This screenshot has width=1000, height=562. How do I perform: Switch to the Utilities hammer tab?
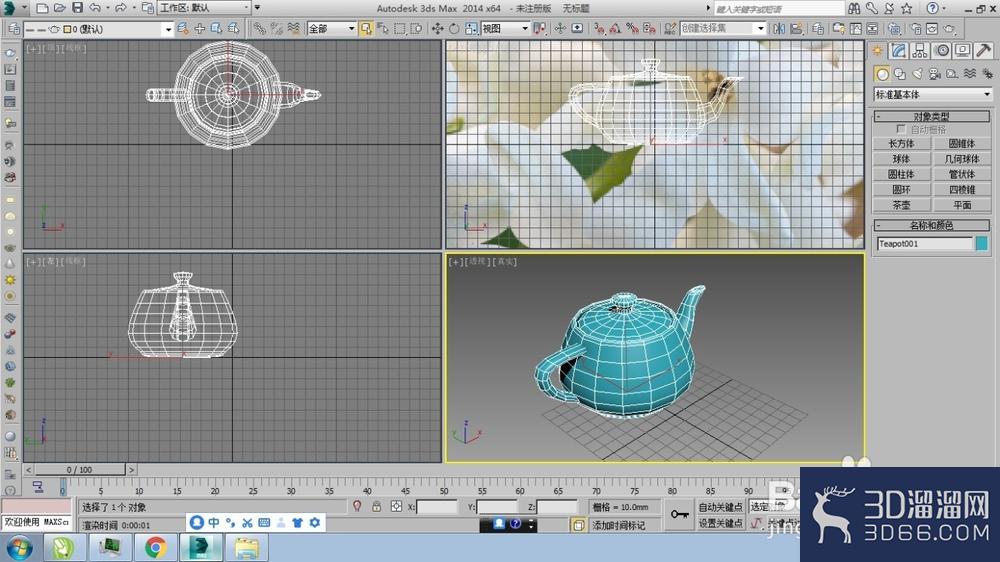pos(983,50)
